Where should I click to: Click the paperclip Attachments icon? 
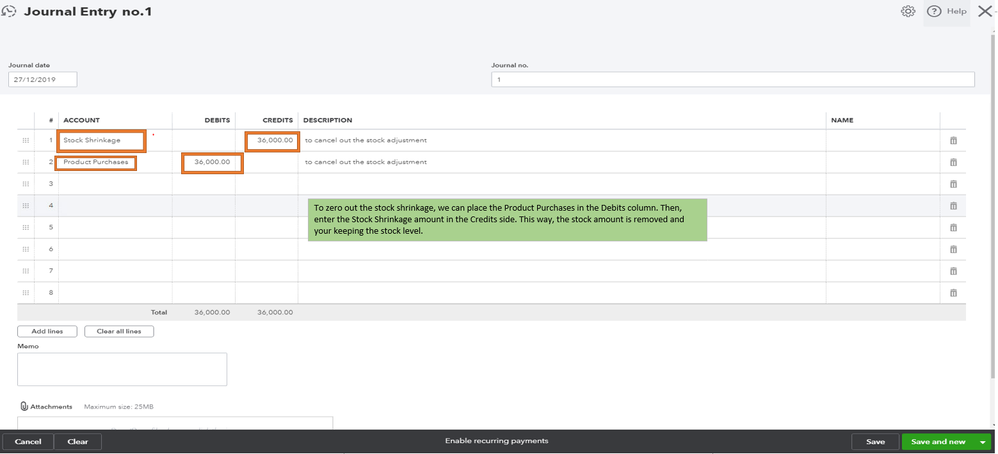pos(24,407)
